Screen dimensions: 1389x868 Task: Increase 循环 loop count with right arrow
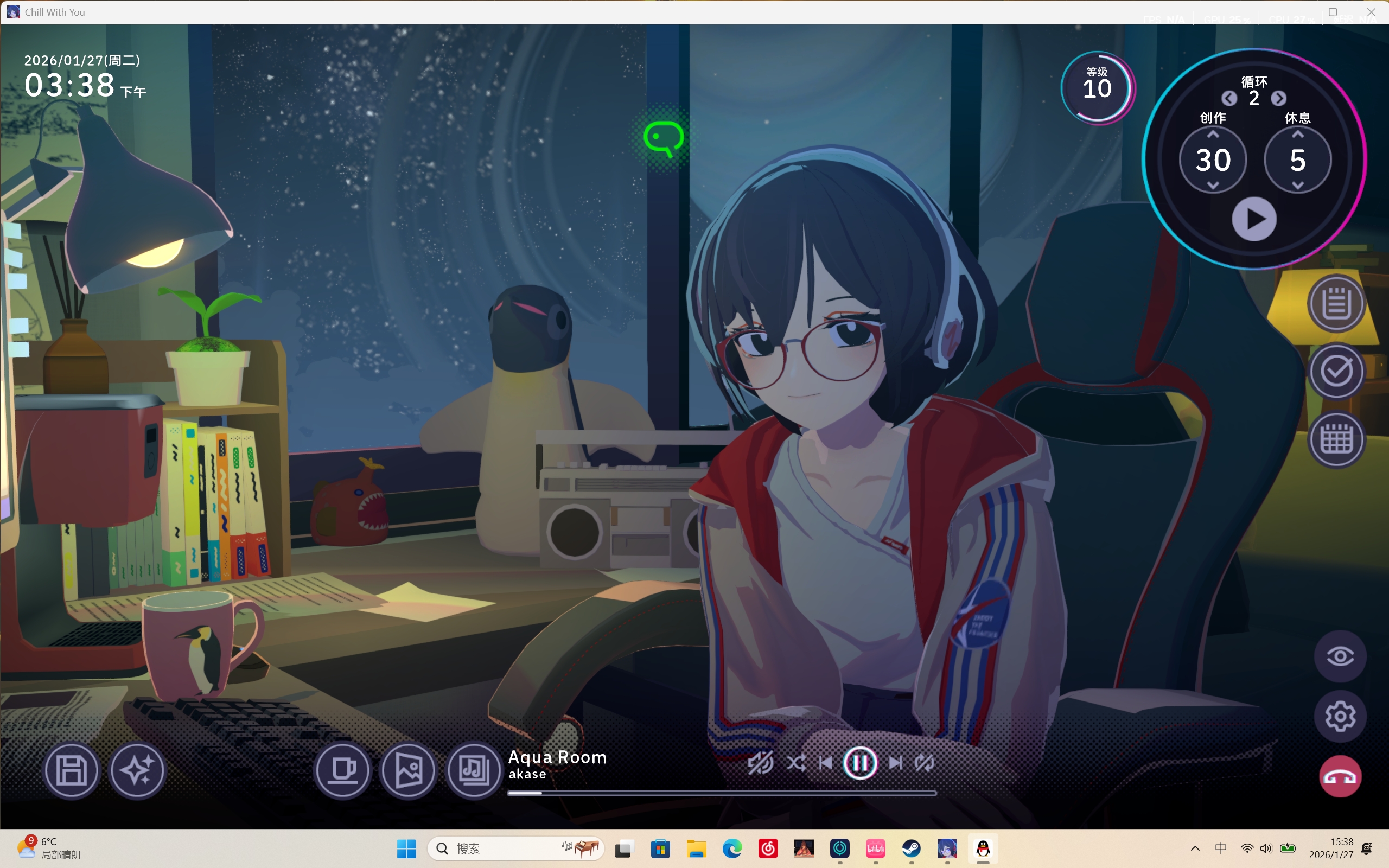coord(1279,99)
